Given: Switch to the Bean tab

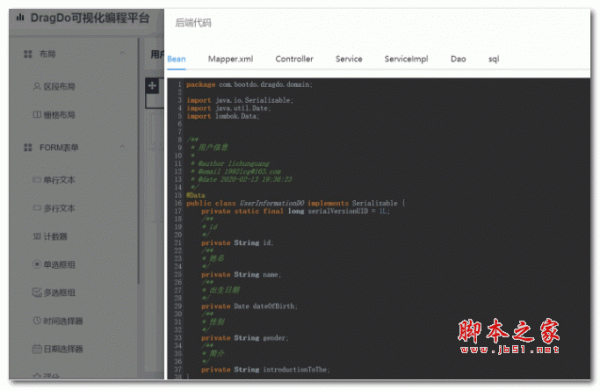Looking at the screenshot, I should (x=176, y=59).
